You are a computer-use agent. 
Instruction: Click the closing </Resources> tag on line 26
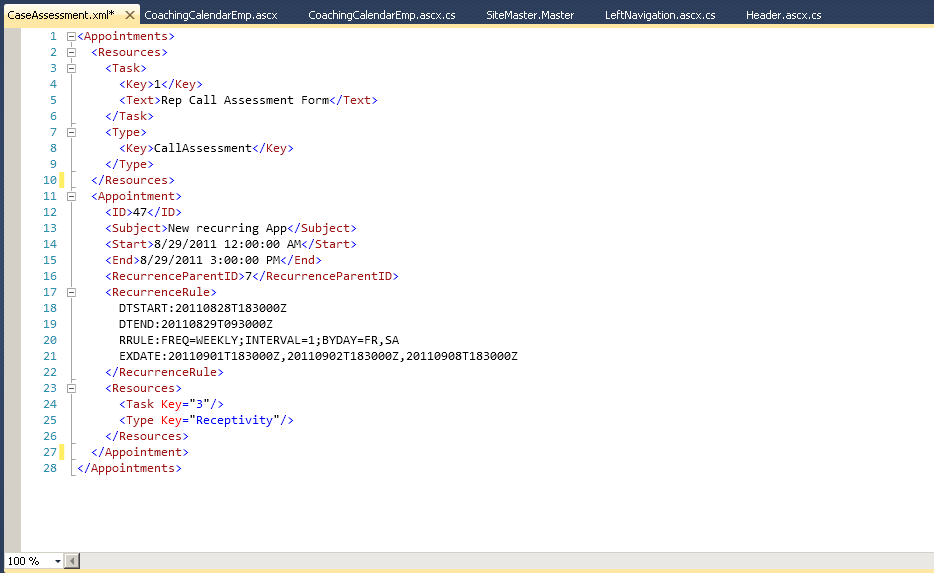[x=147, y=436]
